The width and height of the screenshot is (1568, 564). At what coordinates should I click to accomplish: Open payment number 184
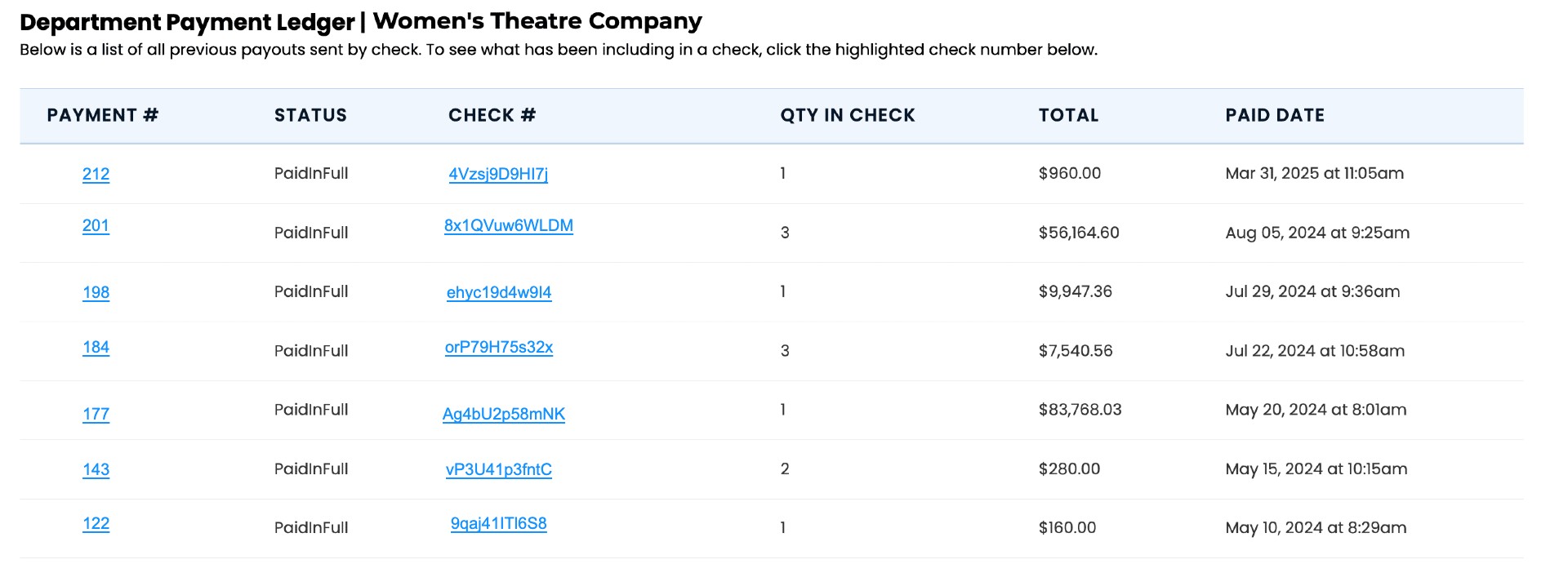pyautogui.click(x=96, y=347)
